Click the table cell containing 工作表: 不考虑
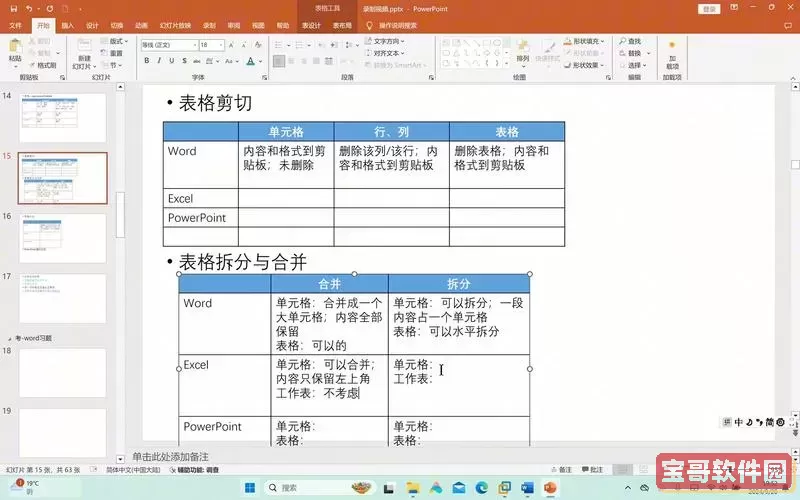 [330, 385]
